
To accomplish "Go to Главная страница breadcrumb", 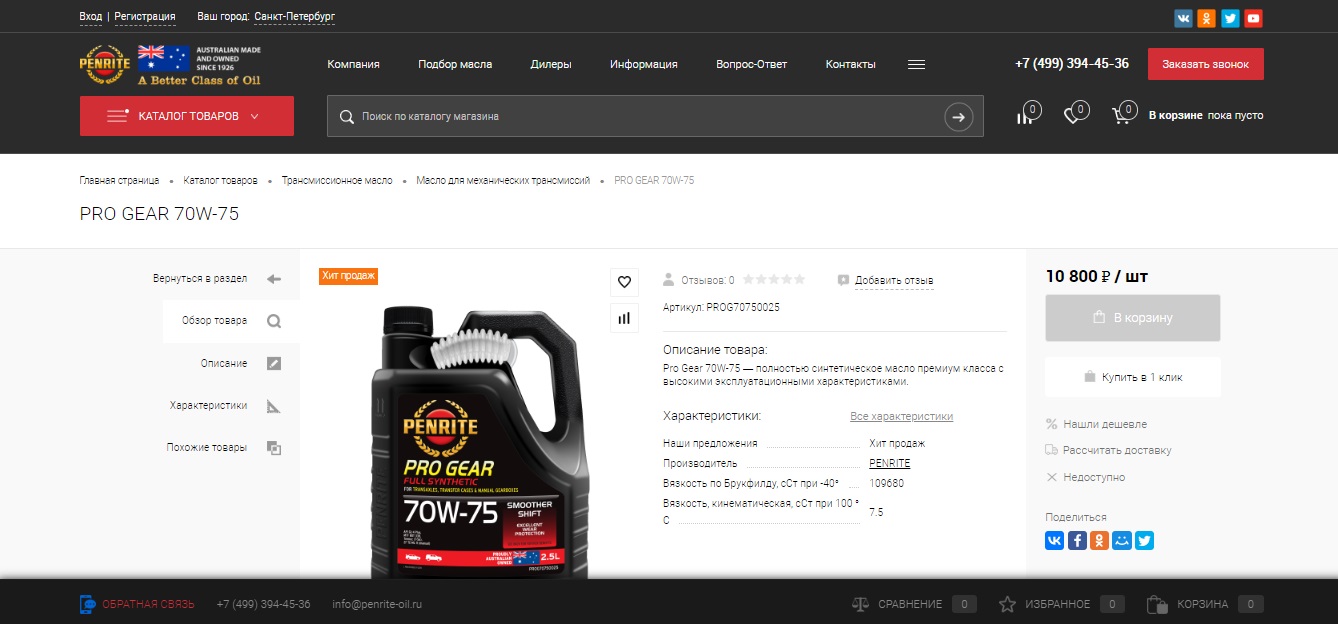I will coord(120,181).
